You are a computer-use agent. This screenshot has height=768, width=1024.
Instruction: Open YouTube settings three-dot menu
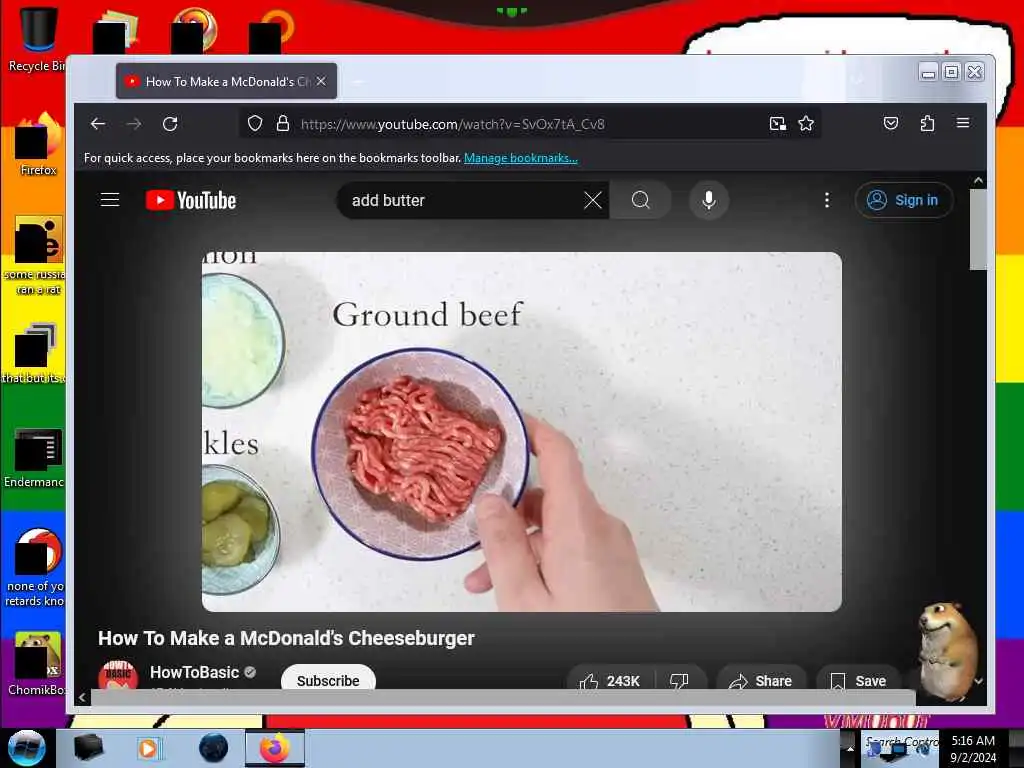point(827,200)
